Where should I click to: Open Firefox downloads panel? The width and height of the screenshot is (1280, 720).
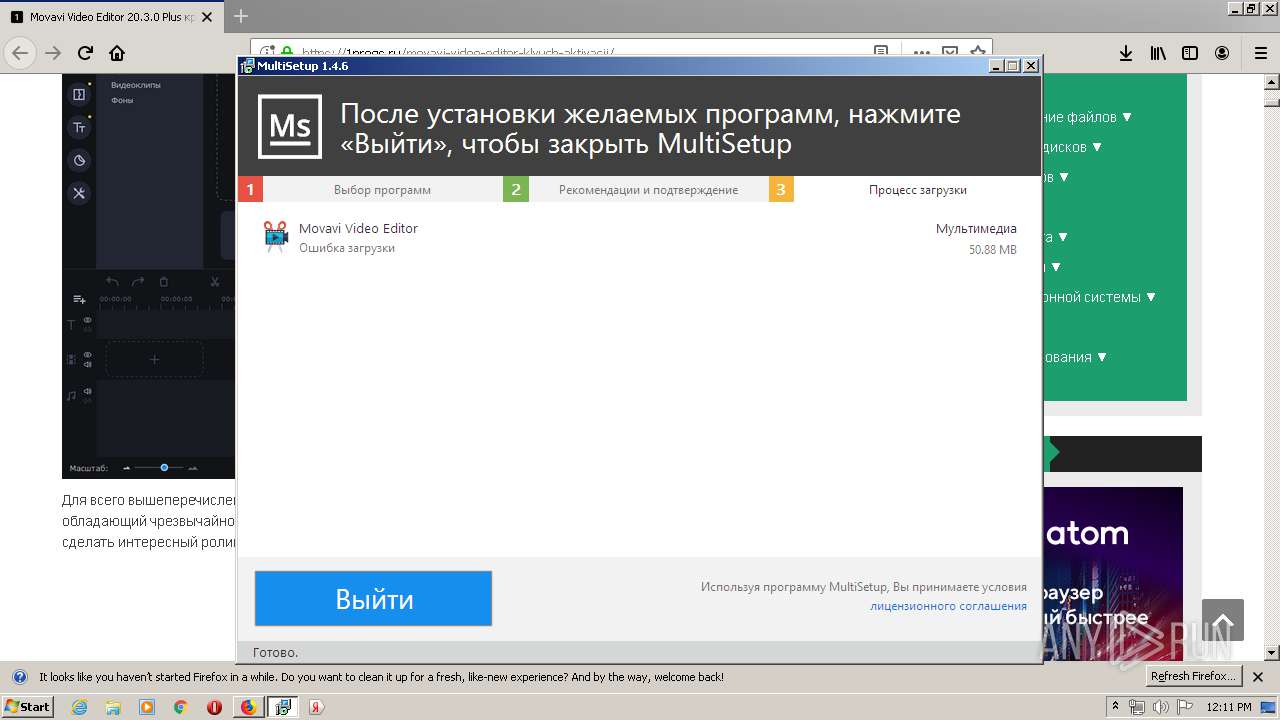[1125, 53]
